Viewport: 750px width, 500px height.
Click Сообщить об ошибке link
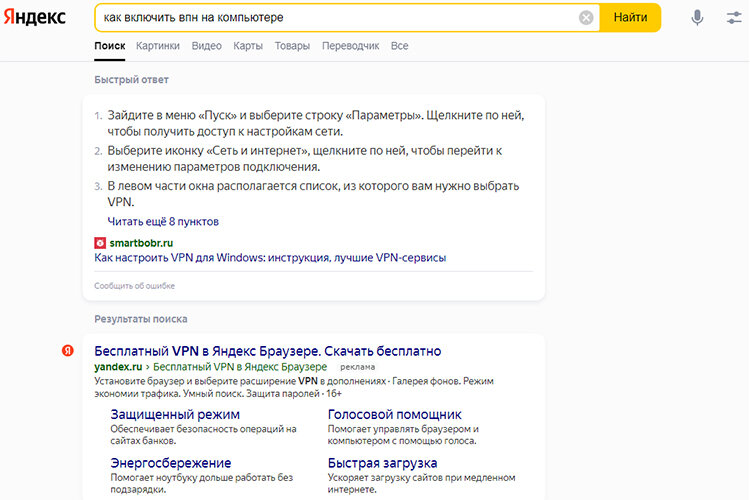pyautogui.click(x=134, y=286)
